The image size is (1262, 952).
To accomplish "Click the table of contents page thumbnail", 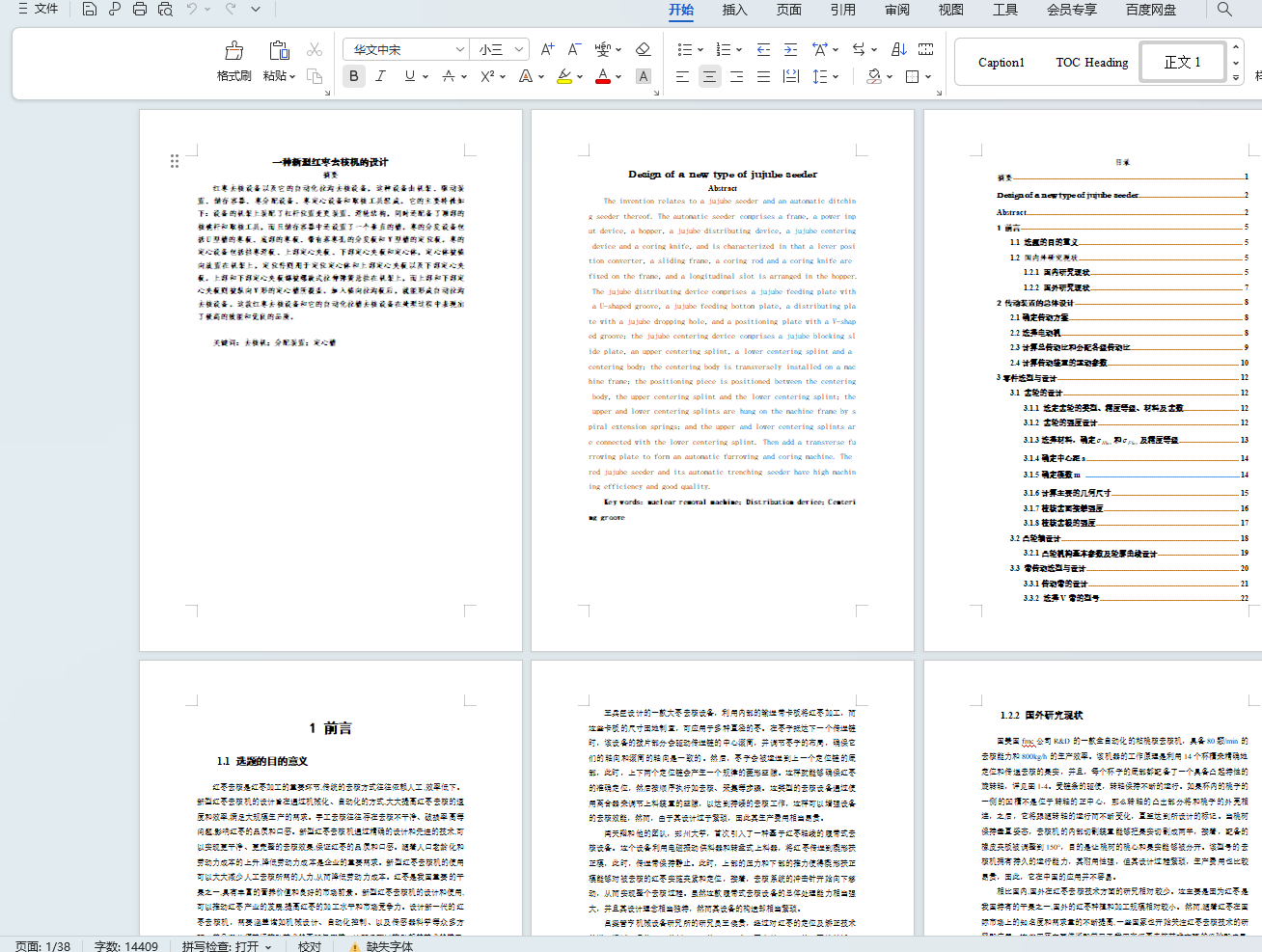I will coord(1093,380).
